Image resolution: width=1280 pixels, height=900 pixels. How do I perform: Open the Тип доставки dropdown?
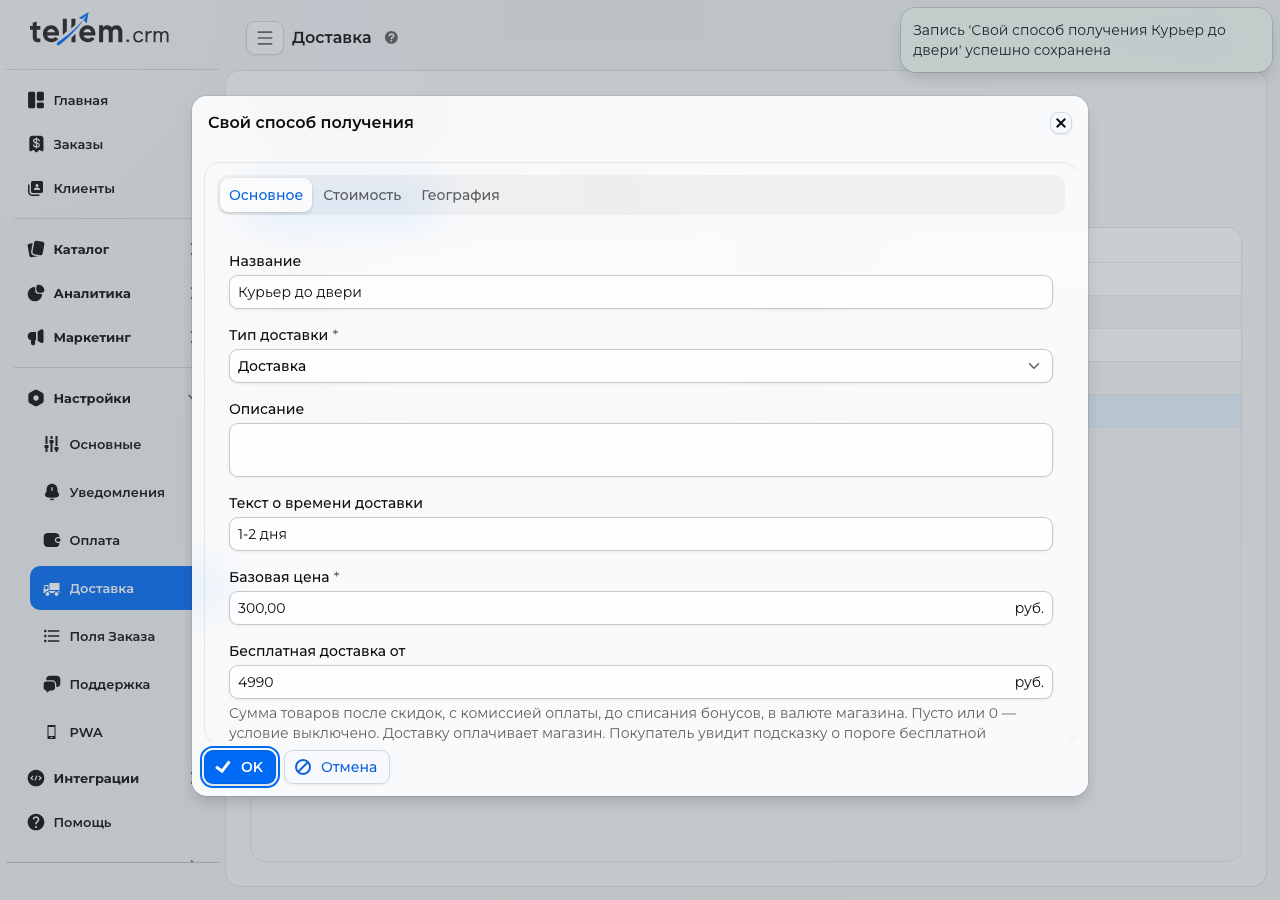(641, 366)
